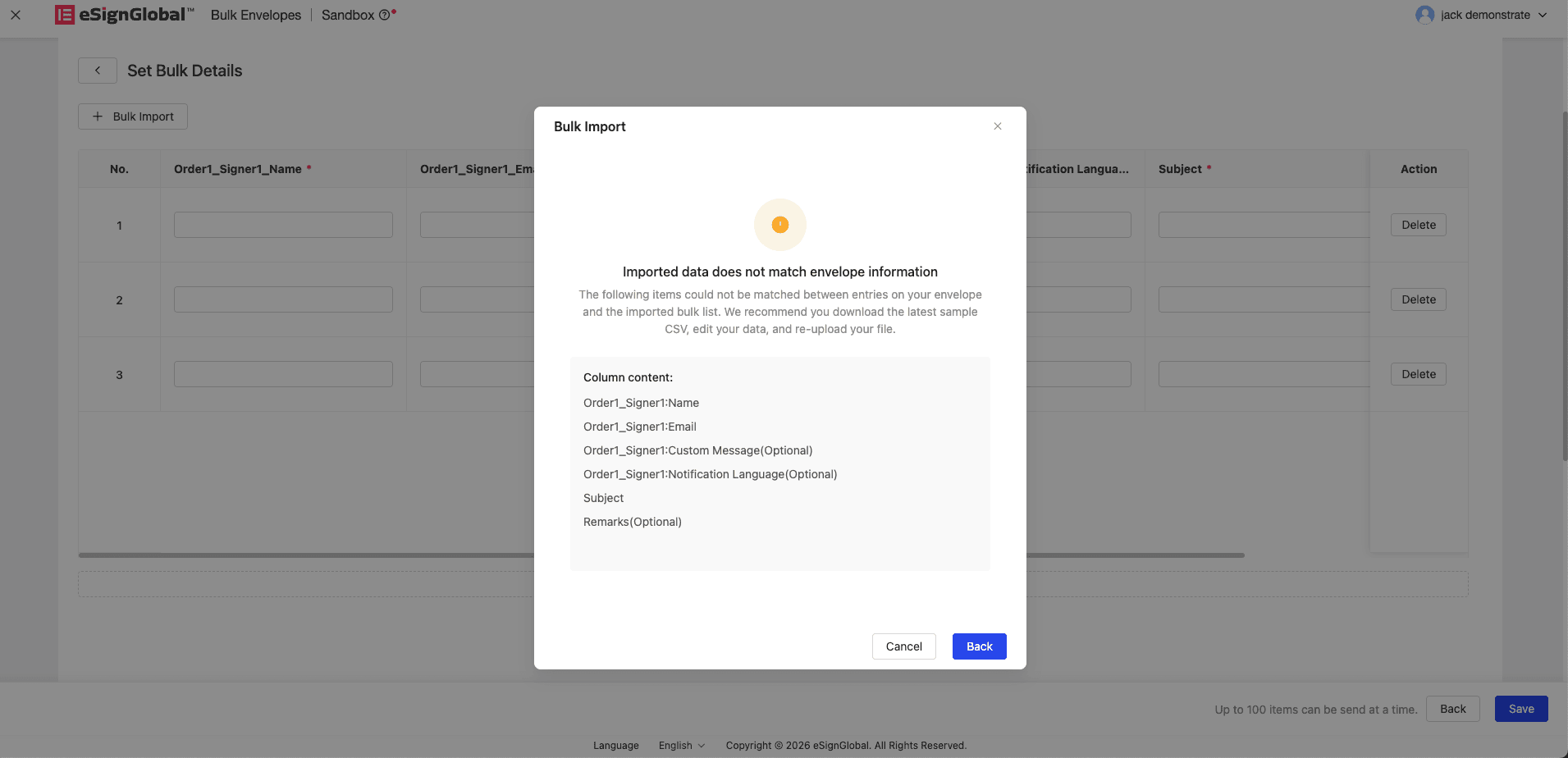The height and width of the screenshot is (758, 1568).
Task: Click the Sandbox help question-mark icon
Action: point(384,15)
